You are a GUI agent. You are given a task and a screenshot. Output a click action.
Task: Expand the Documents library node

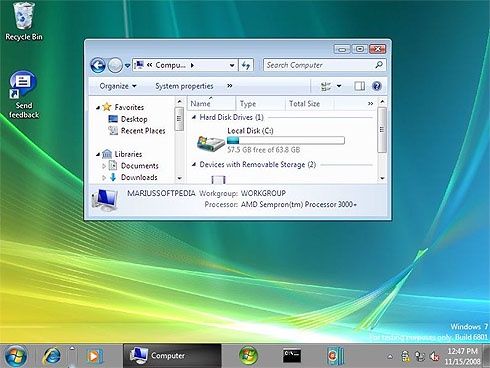click(x=104, y=166)
